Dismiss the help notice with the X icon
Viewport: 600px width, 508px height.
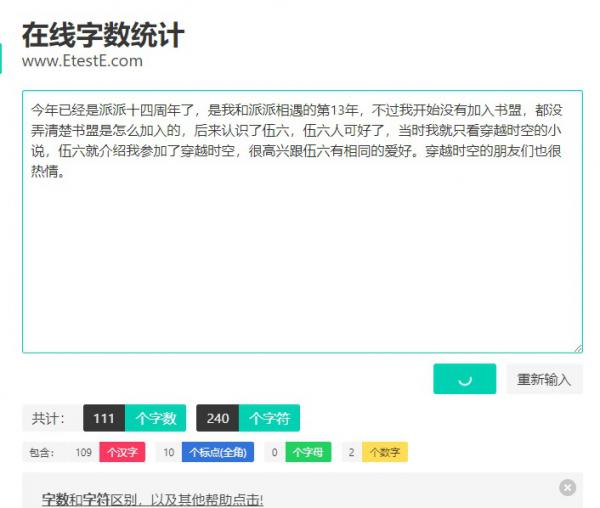pos(567,487)
